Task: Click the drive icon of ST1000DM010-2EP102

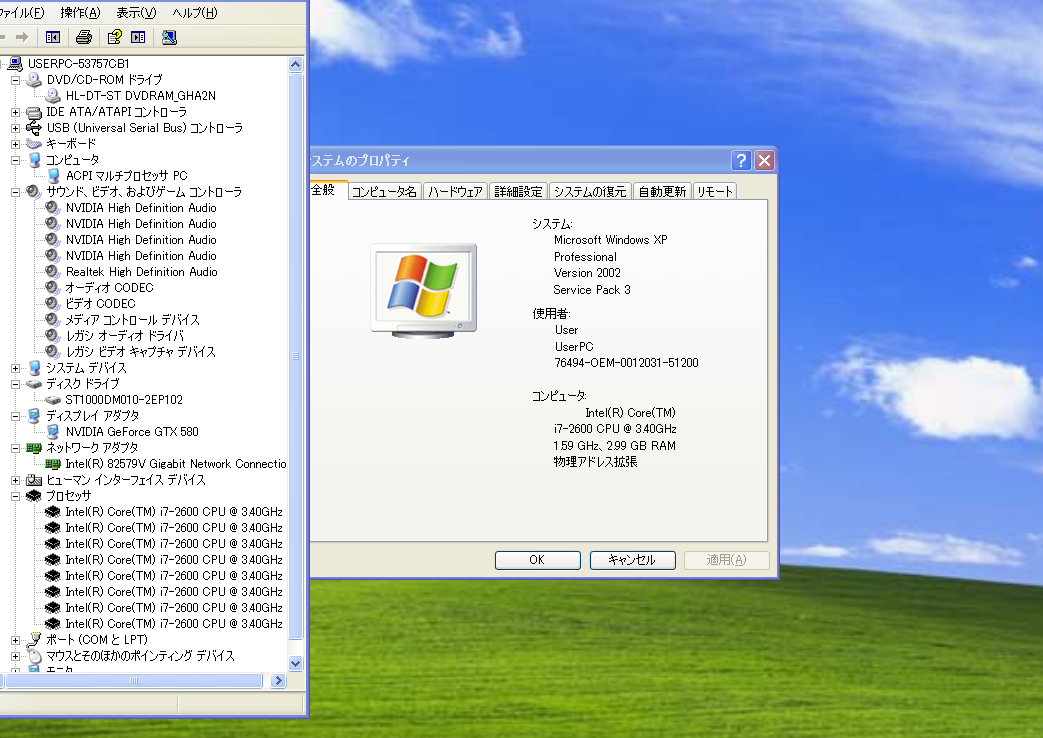Action: 53,400
